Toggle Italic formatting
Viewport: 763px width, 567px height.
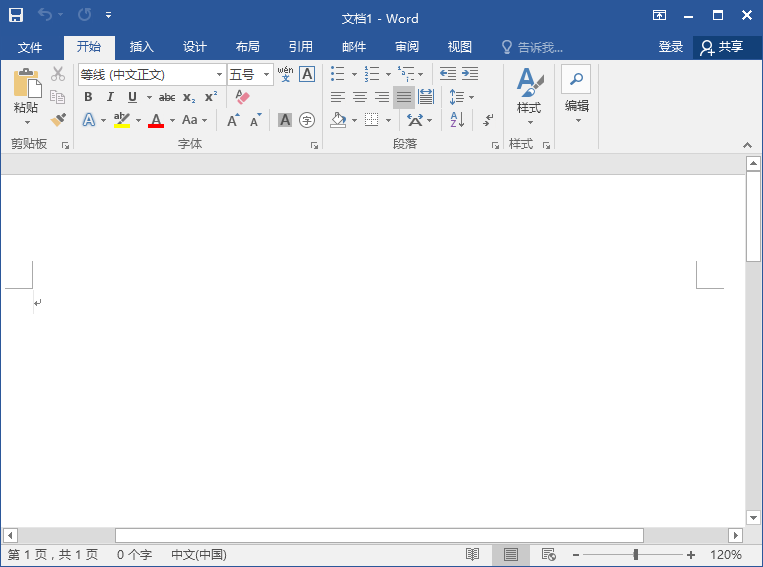pyautogui.click(x=110, y=97)
